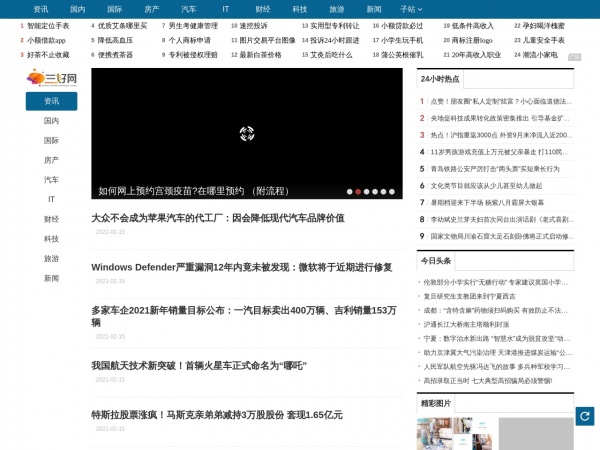The image size is (600, 450).
Task: Go to 财经 in the left sidebar
Action: coord(51,219)
